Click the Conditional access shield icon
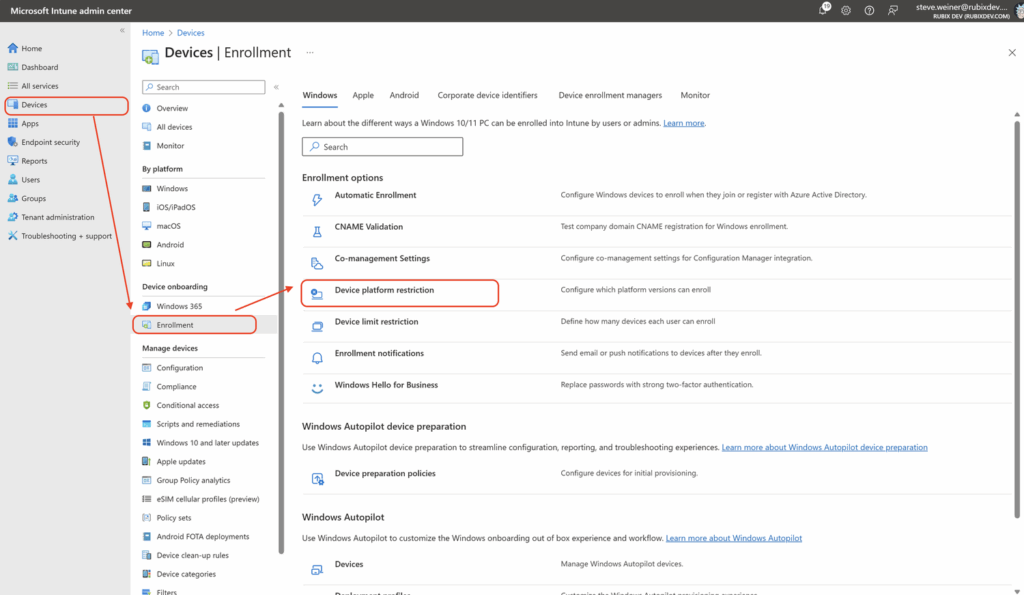The height and width of the screenshot is (595, 1024). [x=146, y=405]
